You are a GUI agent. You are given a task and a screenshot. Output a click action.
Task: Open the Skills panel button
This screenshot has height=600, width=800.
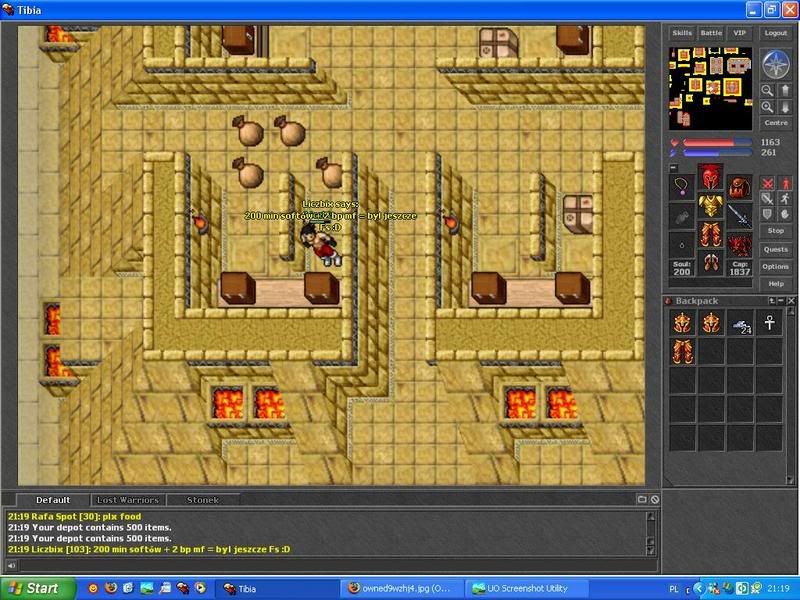pos(682,33)
